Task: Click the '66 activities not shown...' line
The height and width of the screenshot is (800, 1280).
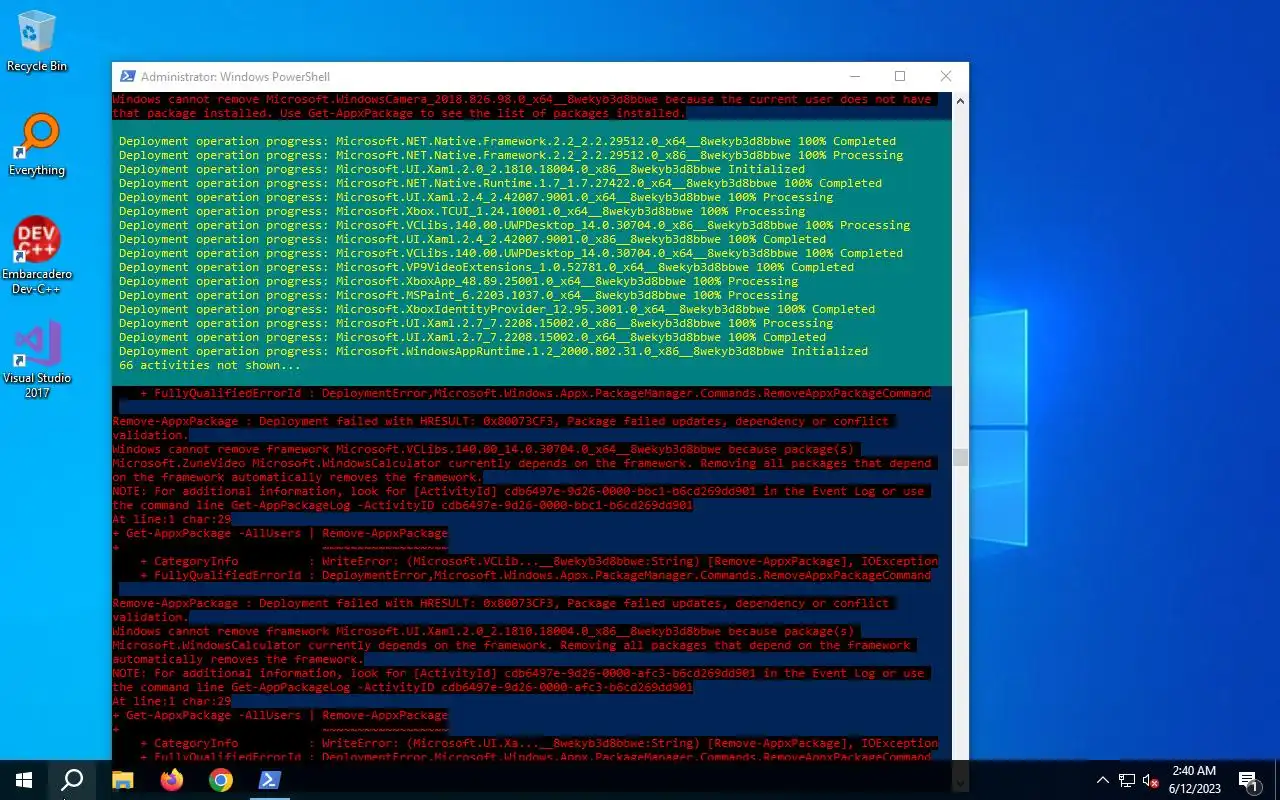Action: coord(210,365)
